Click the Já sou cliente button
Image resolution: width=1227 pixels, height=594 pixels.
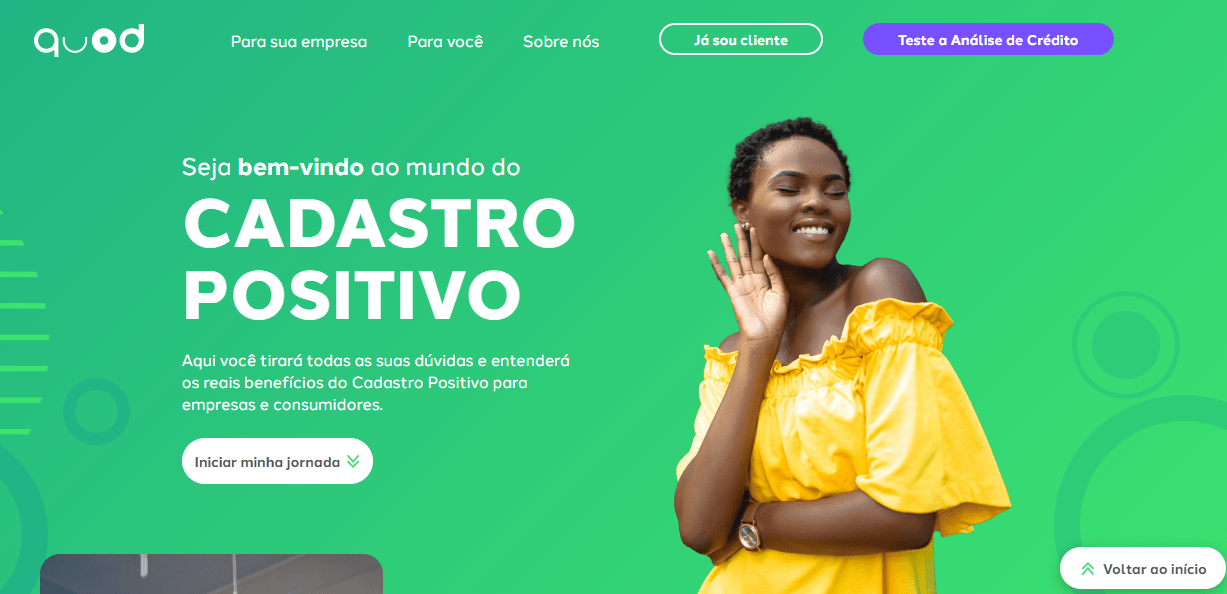(741, 40)
